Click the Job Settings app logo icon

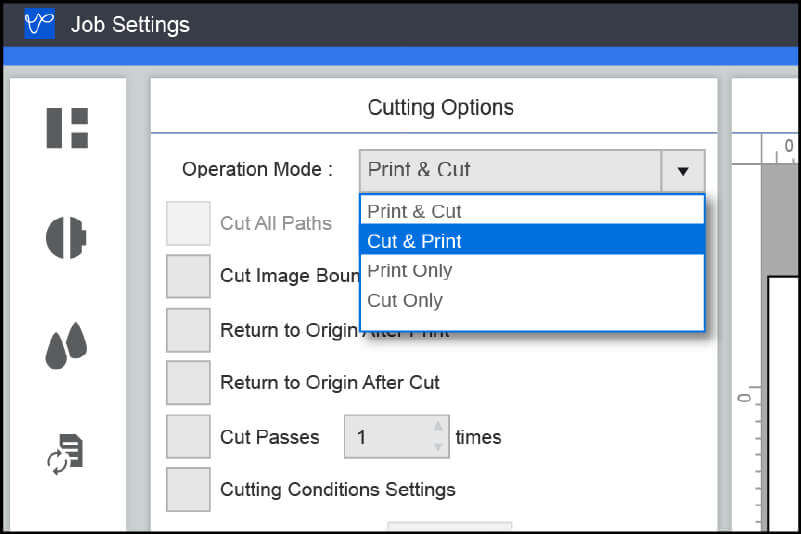tap(39, 24)
